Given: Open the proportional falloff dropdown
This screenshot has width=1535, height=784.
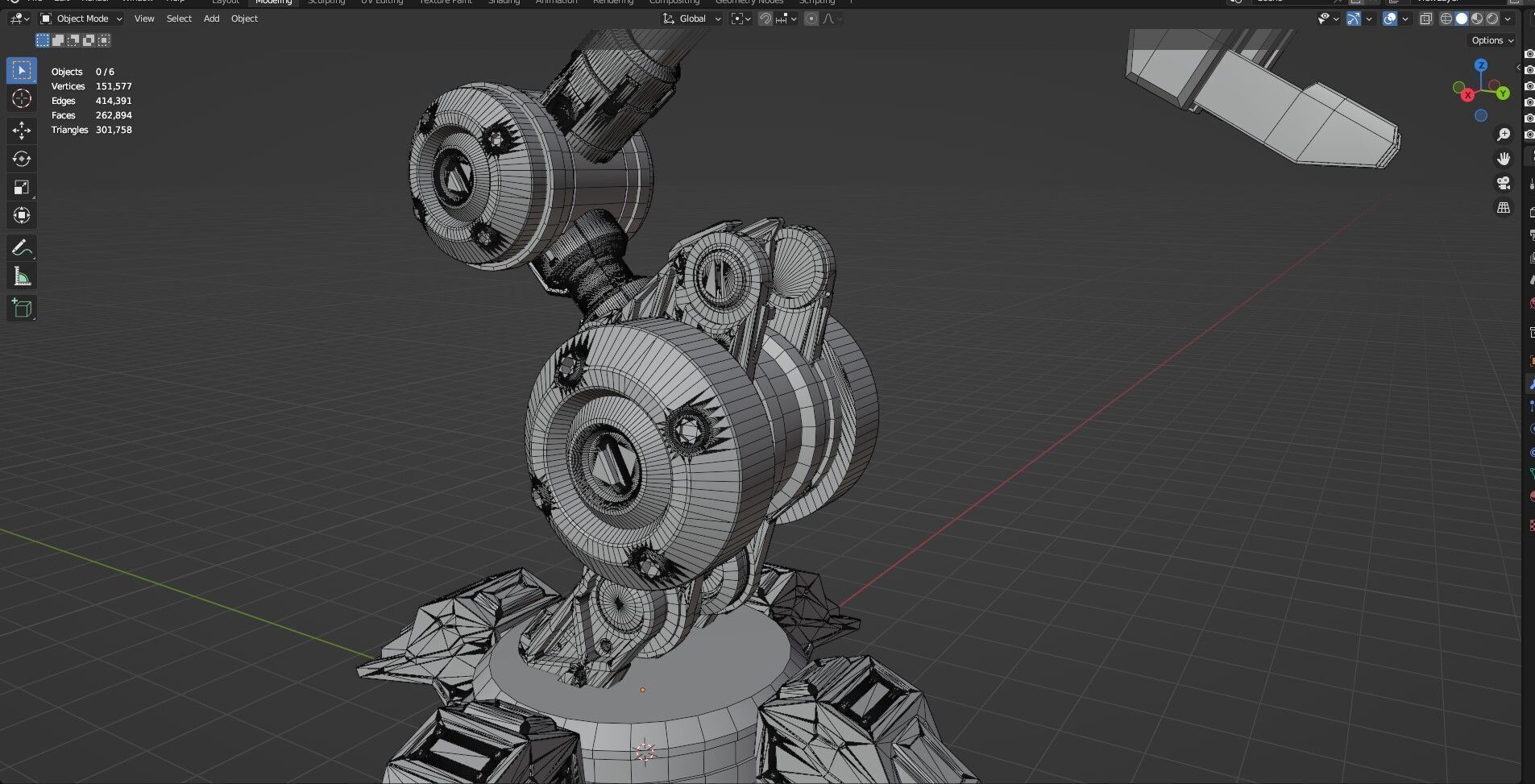Looking at the screenshot, I should tap(832, 19).
